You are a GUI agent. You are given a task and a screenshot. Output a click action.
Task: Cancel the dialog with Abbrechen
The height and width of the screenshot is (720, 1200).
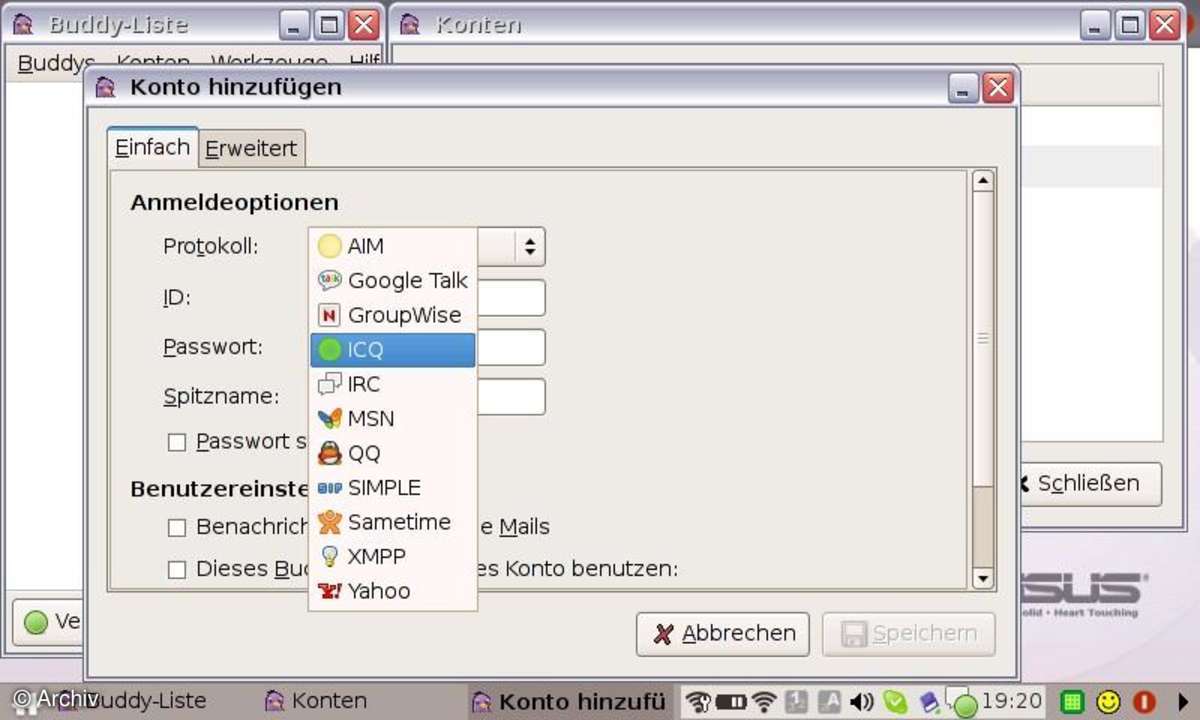(723, 634)
